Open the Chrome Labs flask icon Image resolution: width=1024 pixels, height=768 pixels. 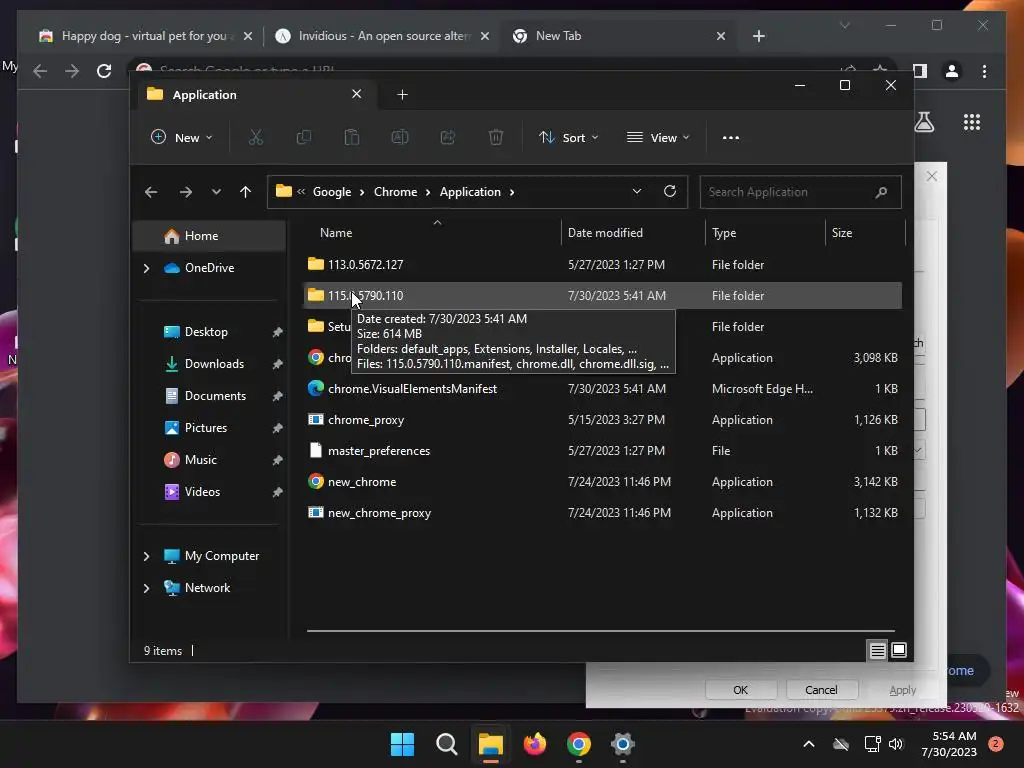coord(924,122)
